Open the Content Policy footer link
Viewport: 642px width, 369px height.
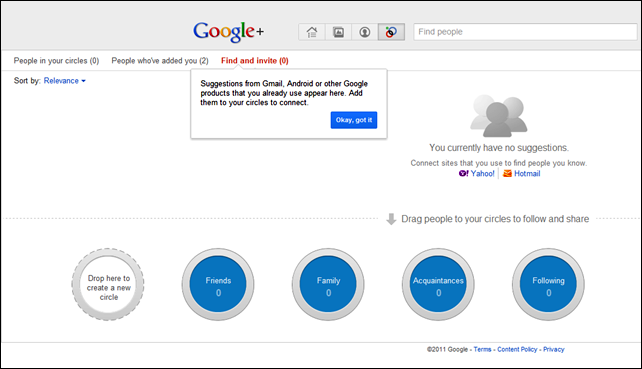click(x=517, y=349)
